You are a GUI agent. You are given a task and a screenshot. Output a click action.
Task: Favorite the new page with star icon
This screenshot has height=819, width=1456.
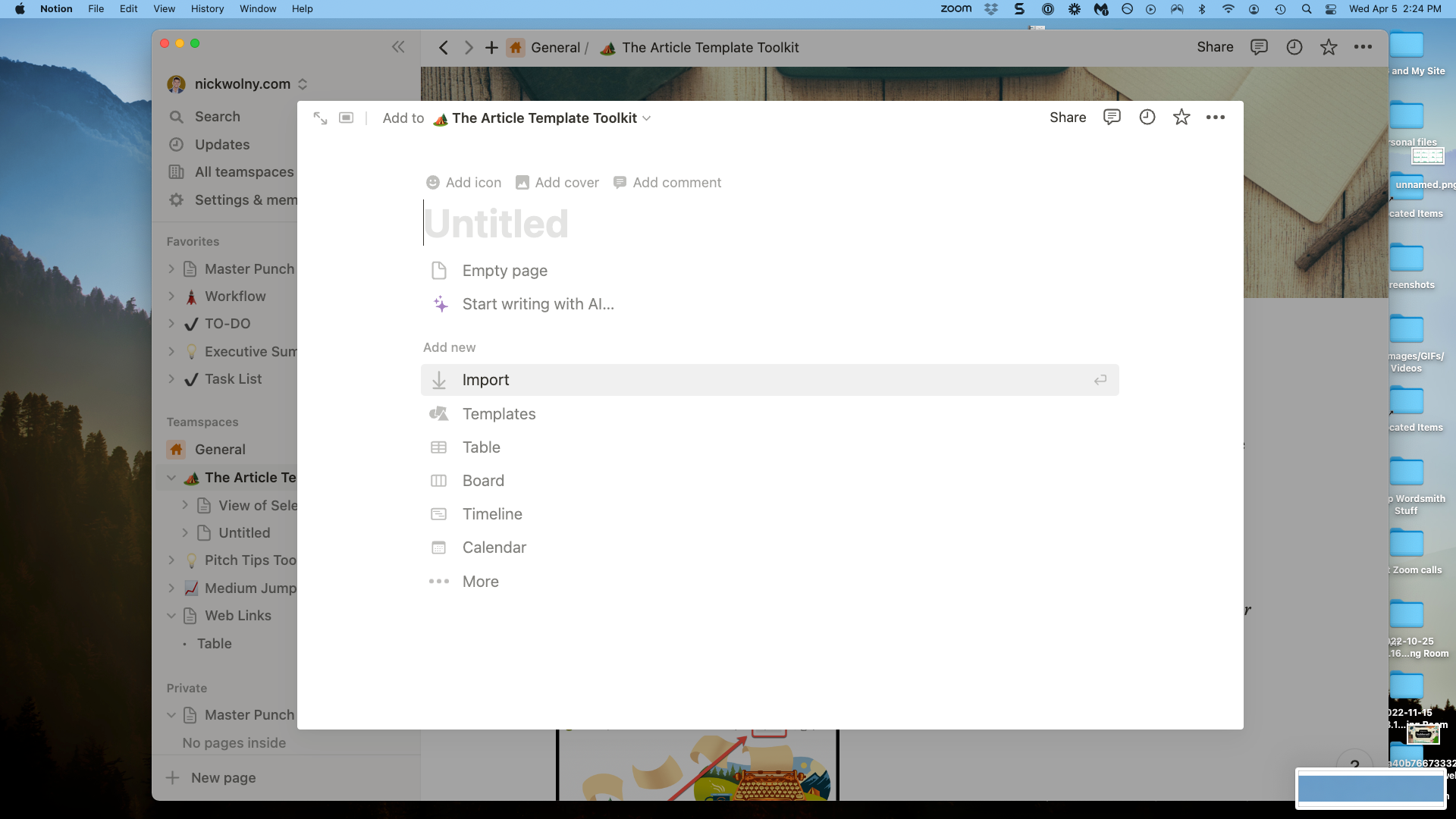coord(1181,118)
